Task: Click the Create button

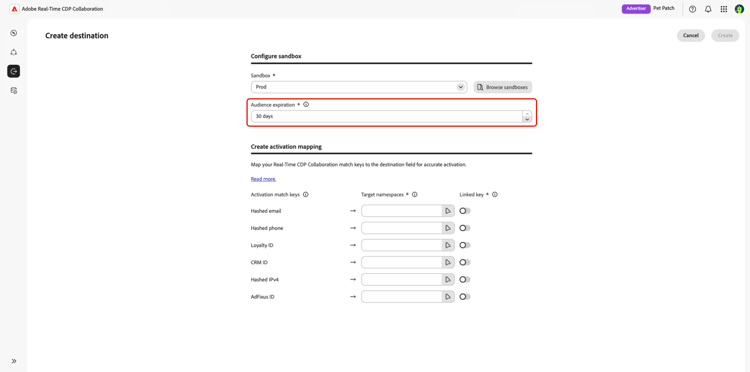Action: point(725,35)
